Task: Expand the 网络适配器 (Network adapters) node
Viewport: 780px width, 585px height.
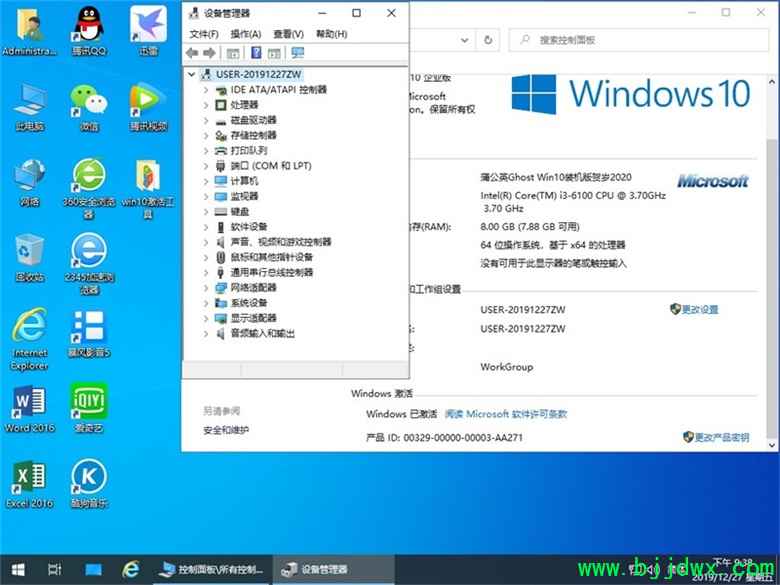Action: pos(206,288)
